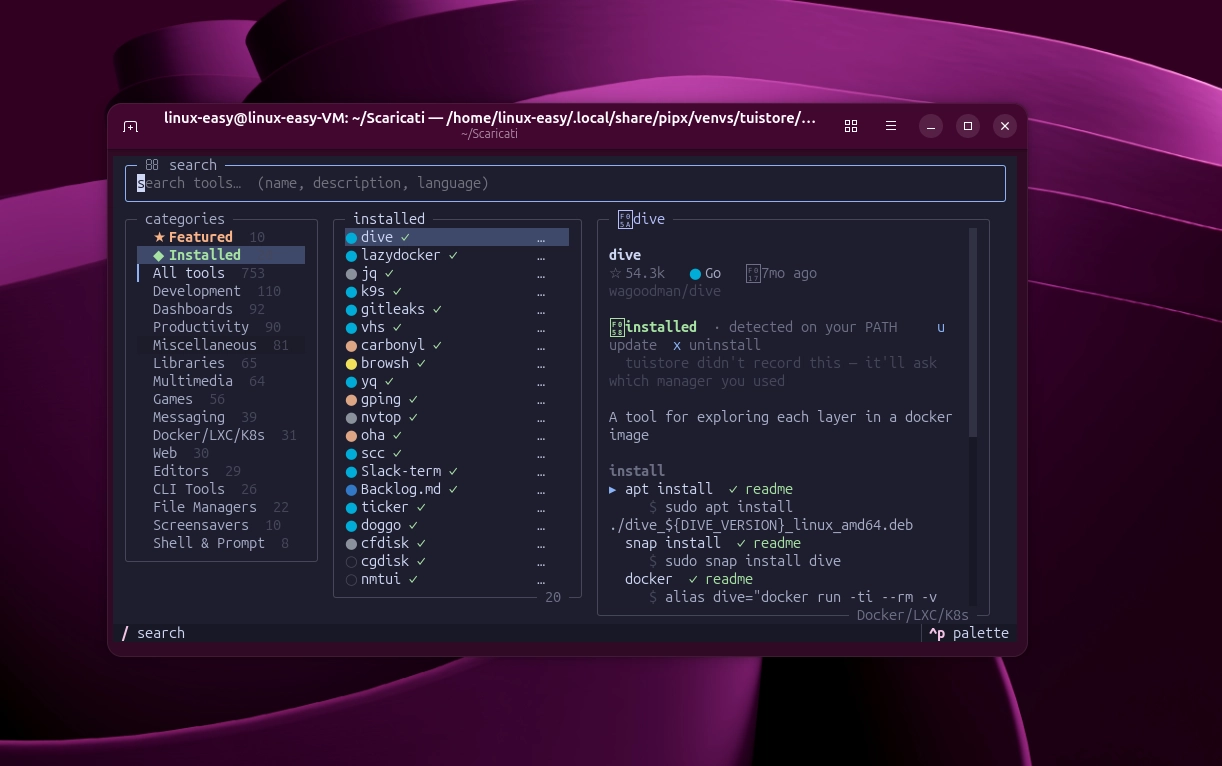Select the ticker tool row
Image resolution: width=1222 pixels, height=766 pixels.
coord(457,508)
